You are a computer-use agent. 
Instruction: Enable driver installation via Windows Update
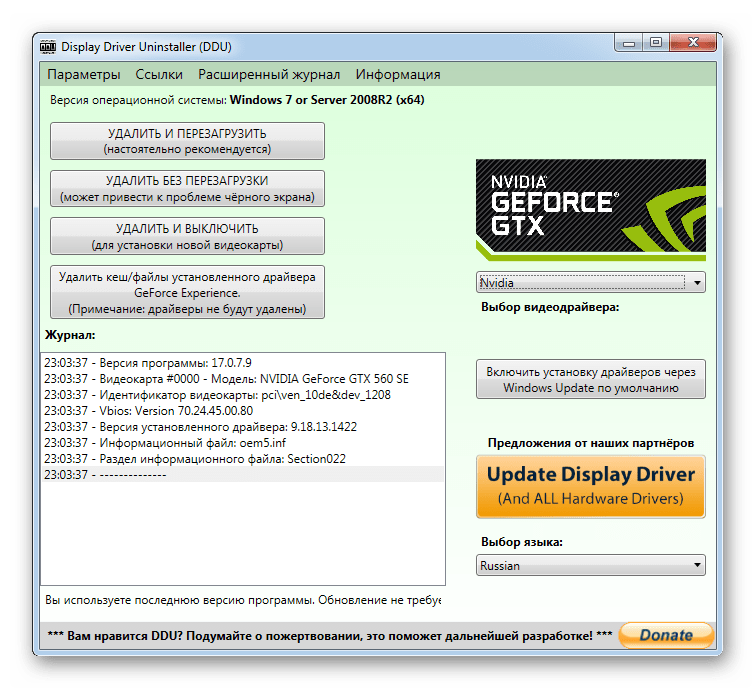click(x=590, y=379)
